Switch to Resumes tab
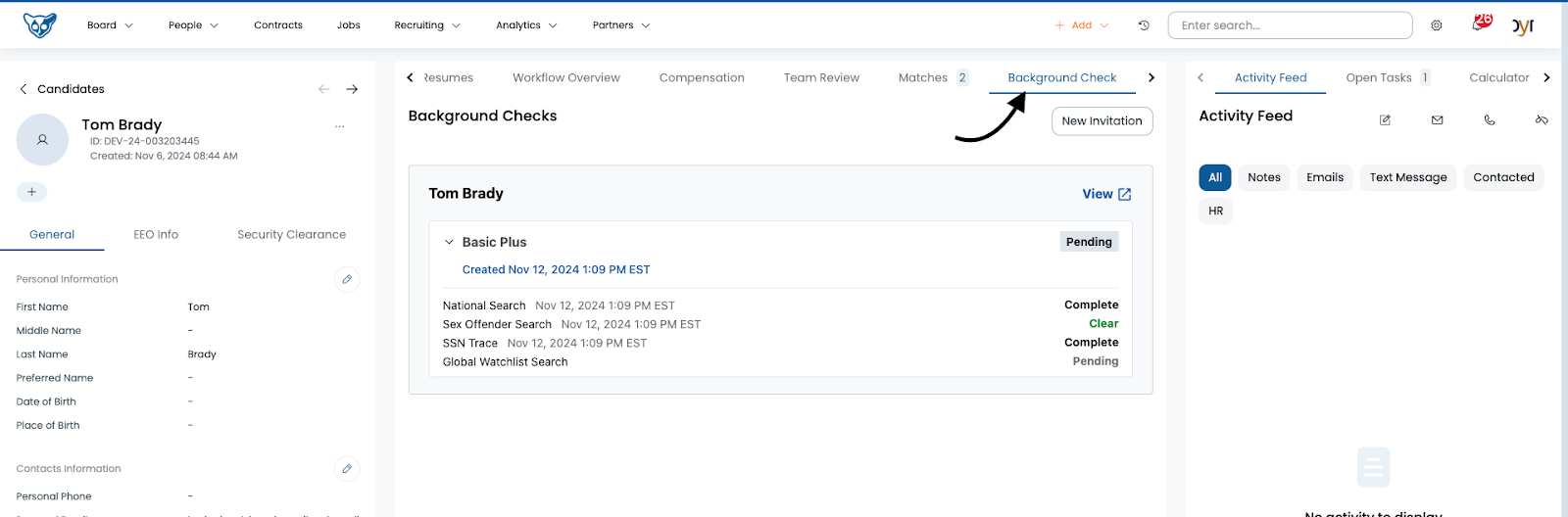Screen dimensions: 1568x517 pos(449,77)
